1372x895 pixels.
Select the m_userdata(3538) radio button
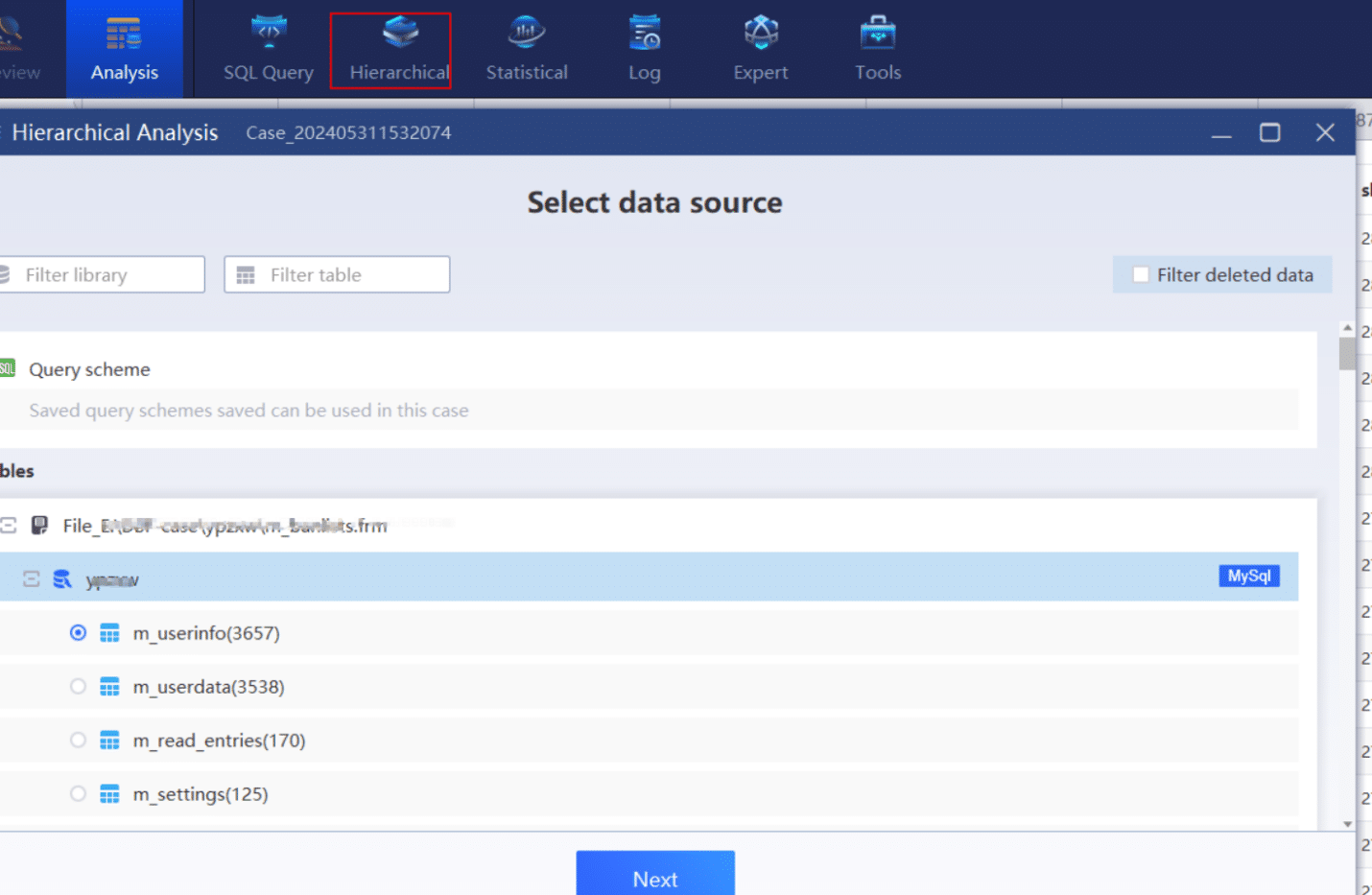[x=79, y=687]
